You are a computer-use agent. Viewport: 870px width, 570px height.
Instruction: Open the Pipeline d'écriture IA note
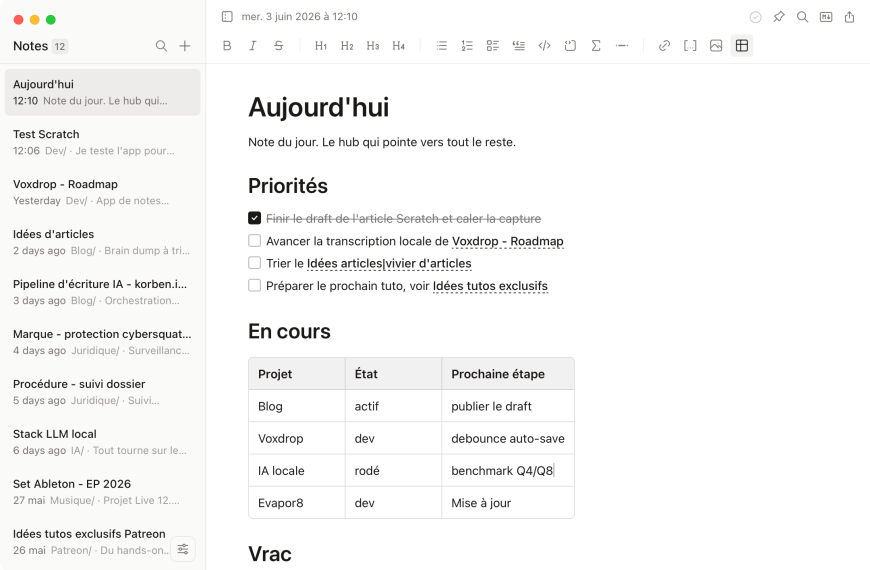click(x=103, y=292)
